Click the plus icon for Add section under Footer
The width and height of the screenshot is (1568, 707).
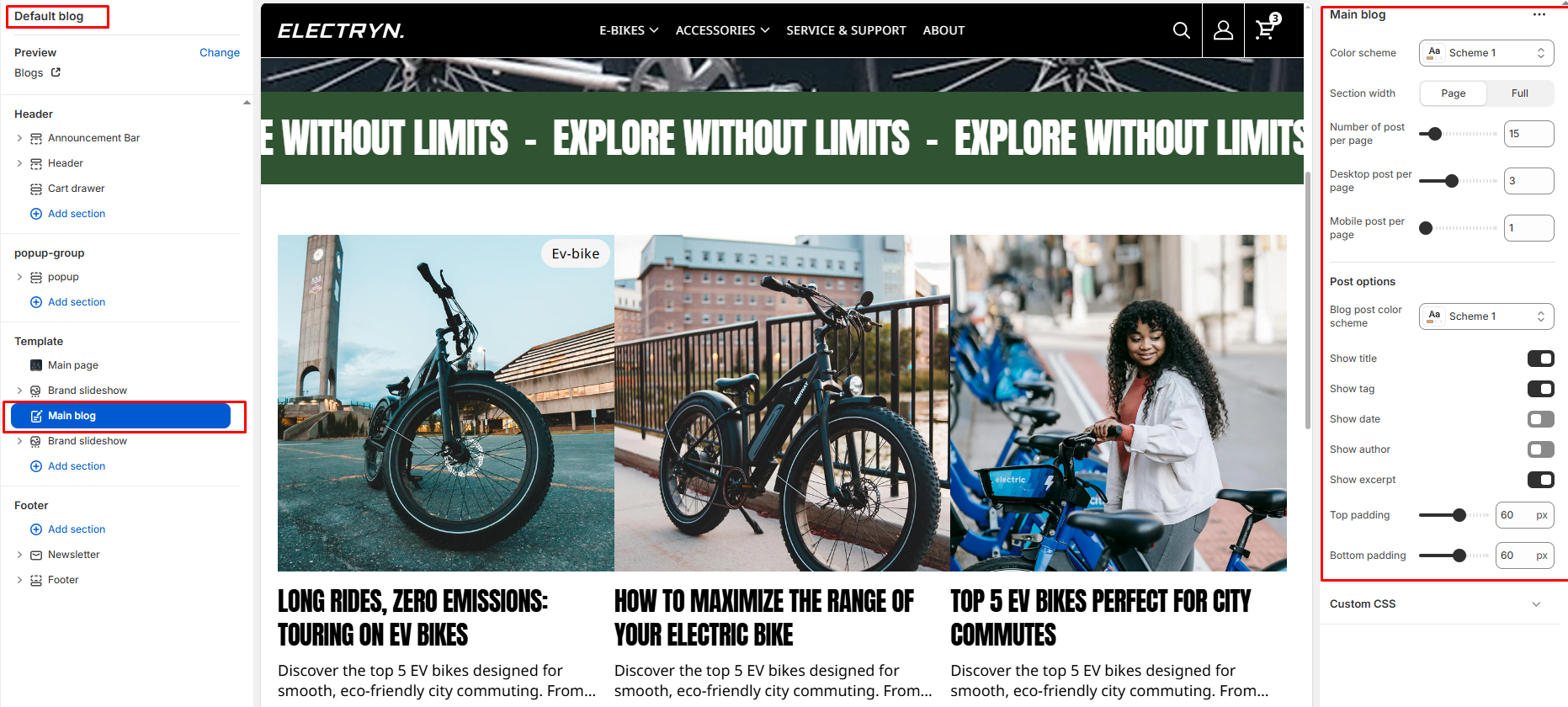[36, 529]
